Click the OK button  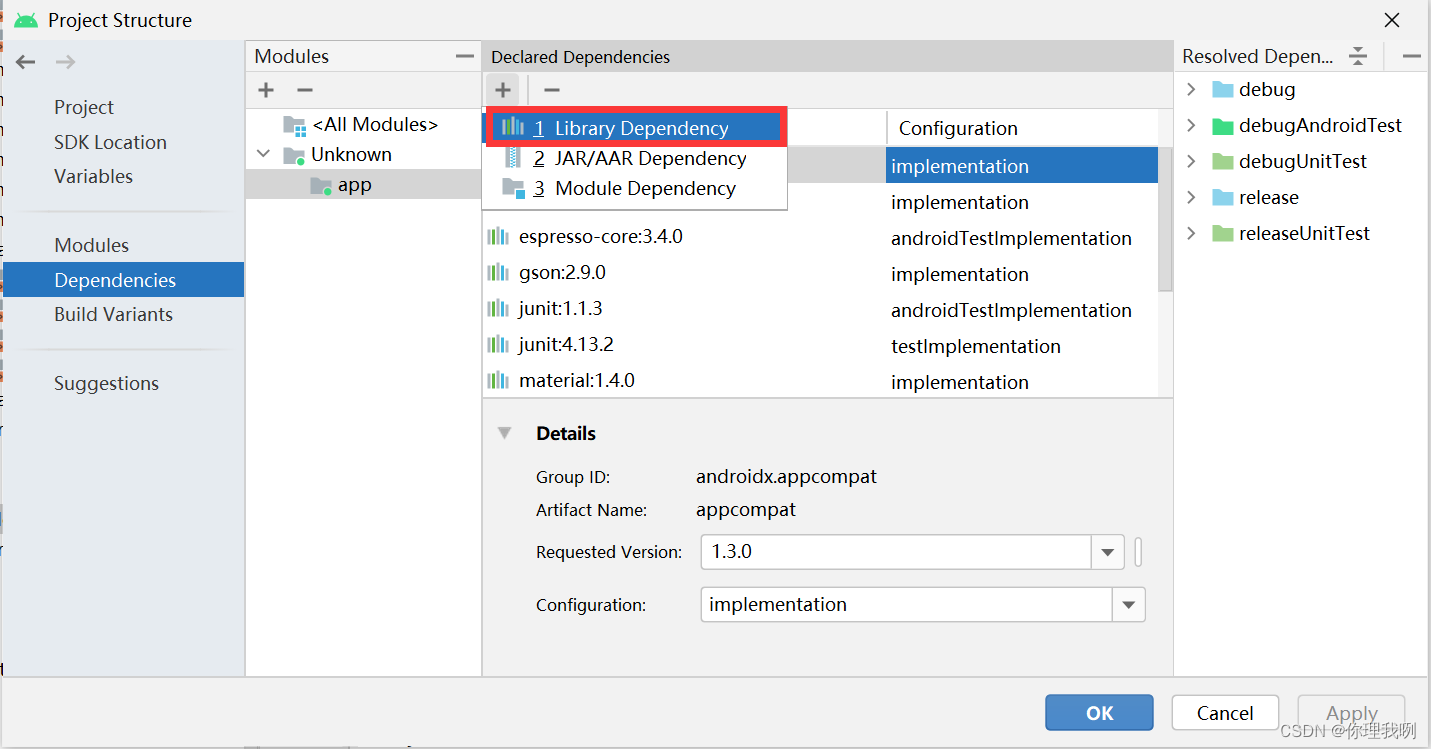click(x=1098, y=712)
